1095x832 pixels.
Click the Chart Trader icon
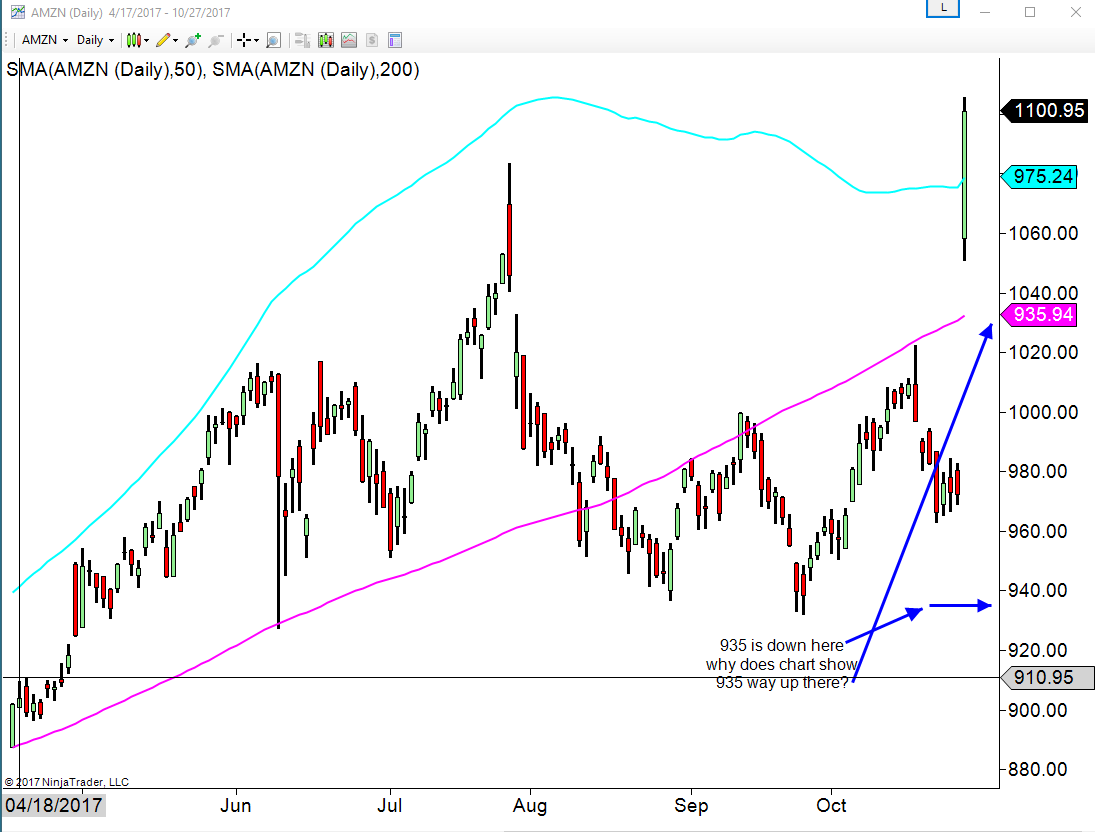[302, 40]
